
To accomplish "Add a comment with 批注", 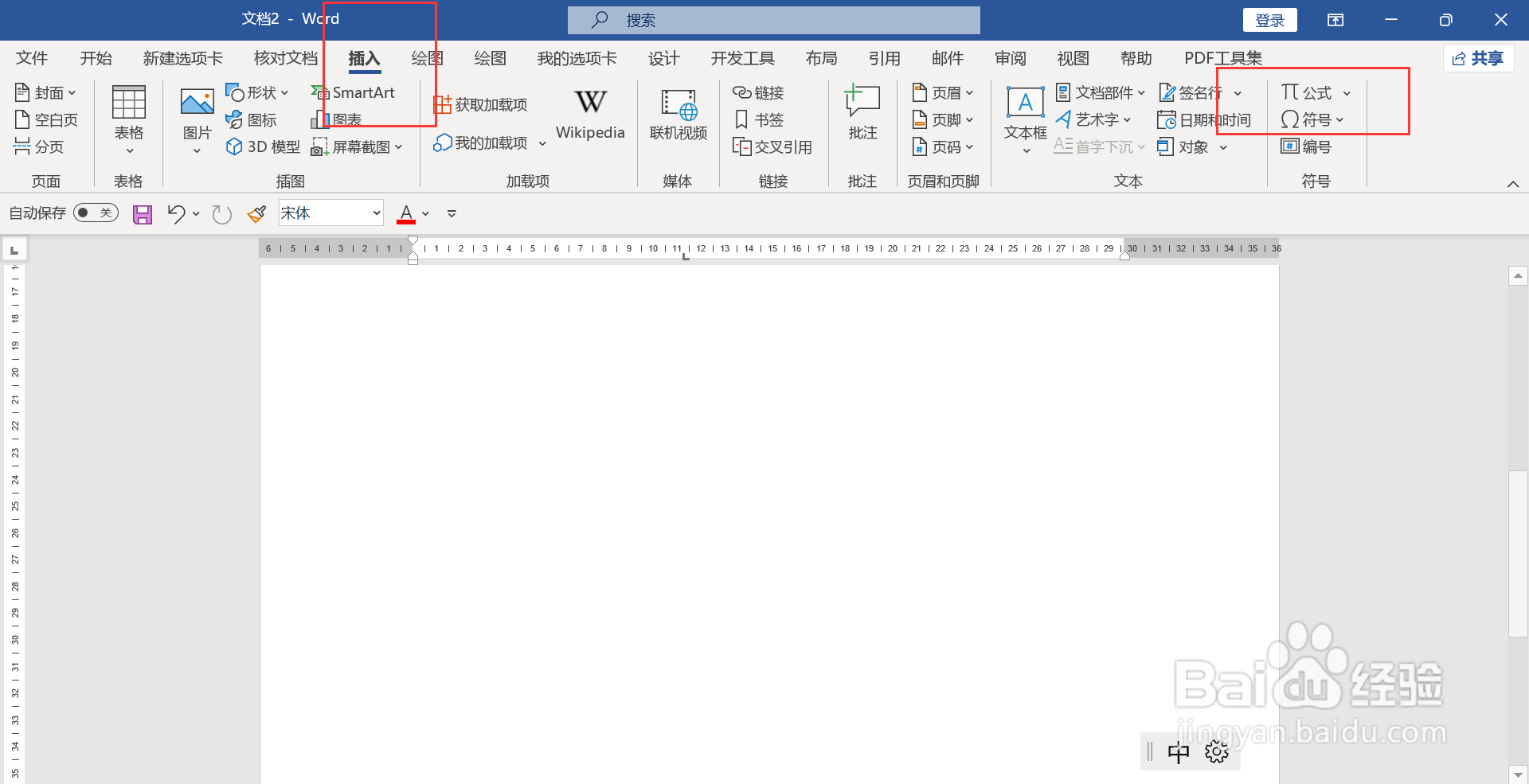I will pyautogui.click(x=862, y=114).
